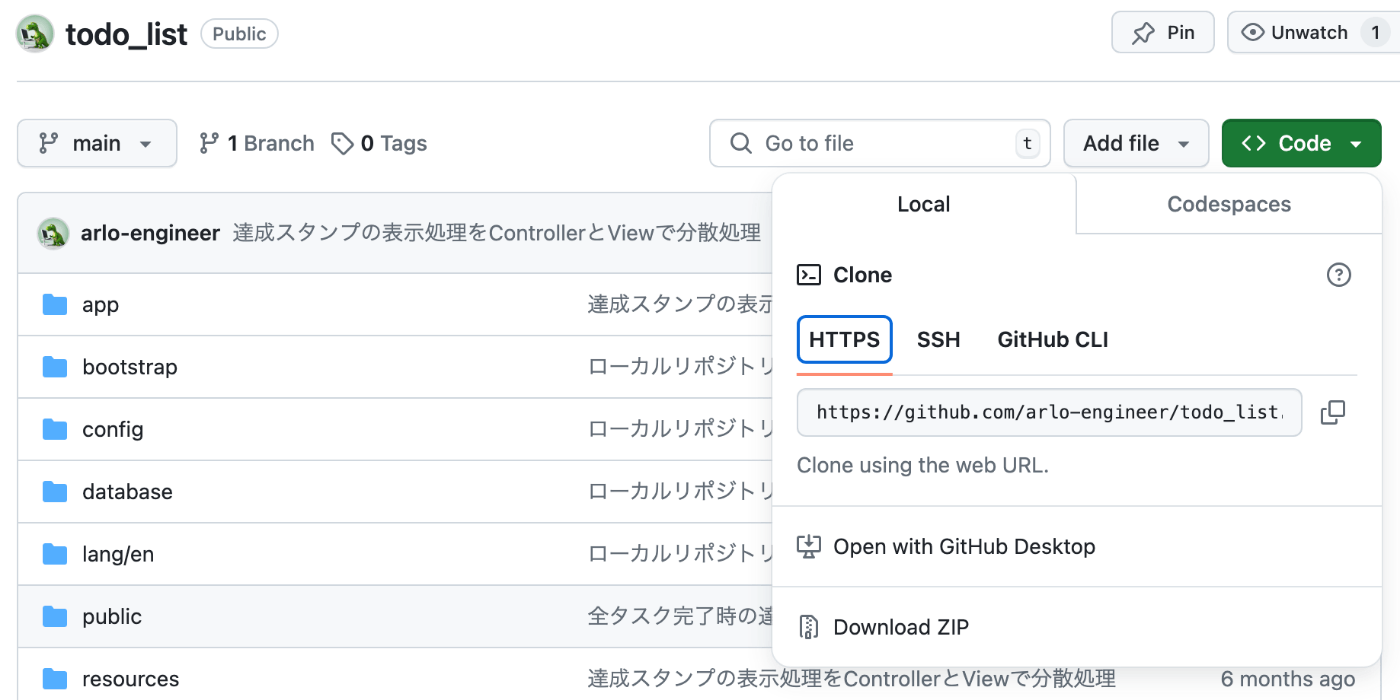Viewport: 1400px width, 700px height.
Task: Click the arlo-engineer username link
Action: pos(150,233)
